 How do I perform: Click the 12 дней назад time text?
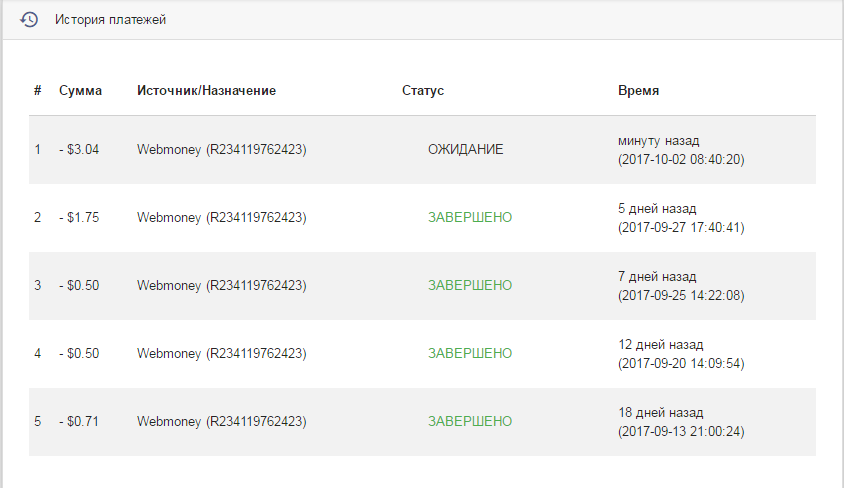coord(661,344)
